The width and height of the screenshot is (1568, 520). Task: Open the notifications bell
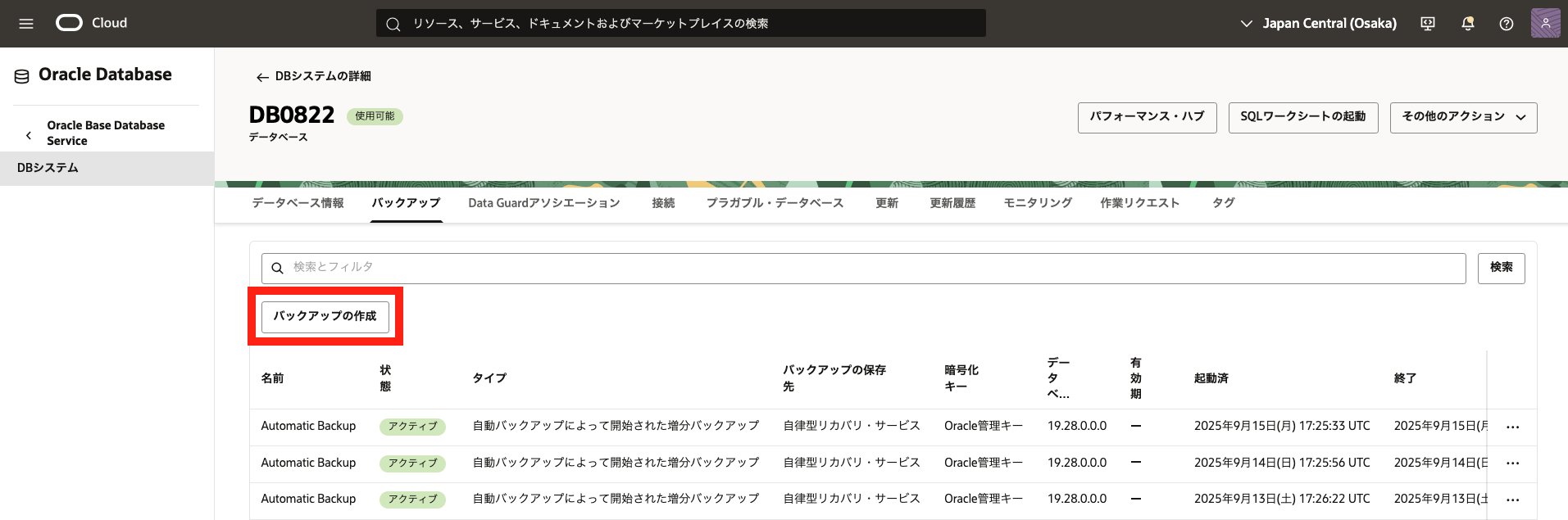(x=1467, y=24)
